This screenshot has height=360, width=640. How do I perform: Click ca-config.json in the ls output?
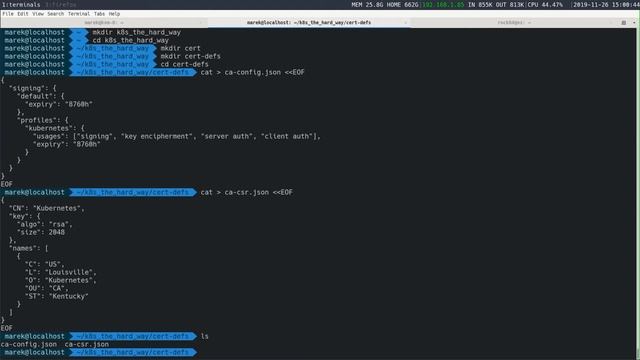point(29,344)
